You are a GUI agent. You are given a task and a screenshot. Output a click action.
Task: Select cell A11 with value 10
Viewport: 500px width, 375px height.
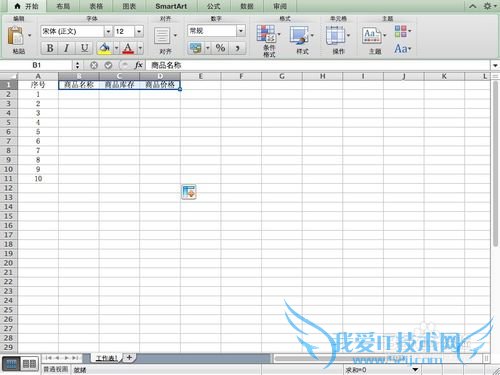click(38, 179)
